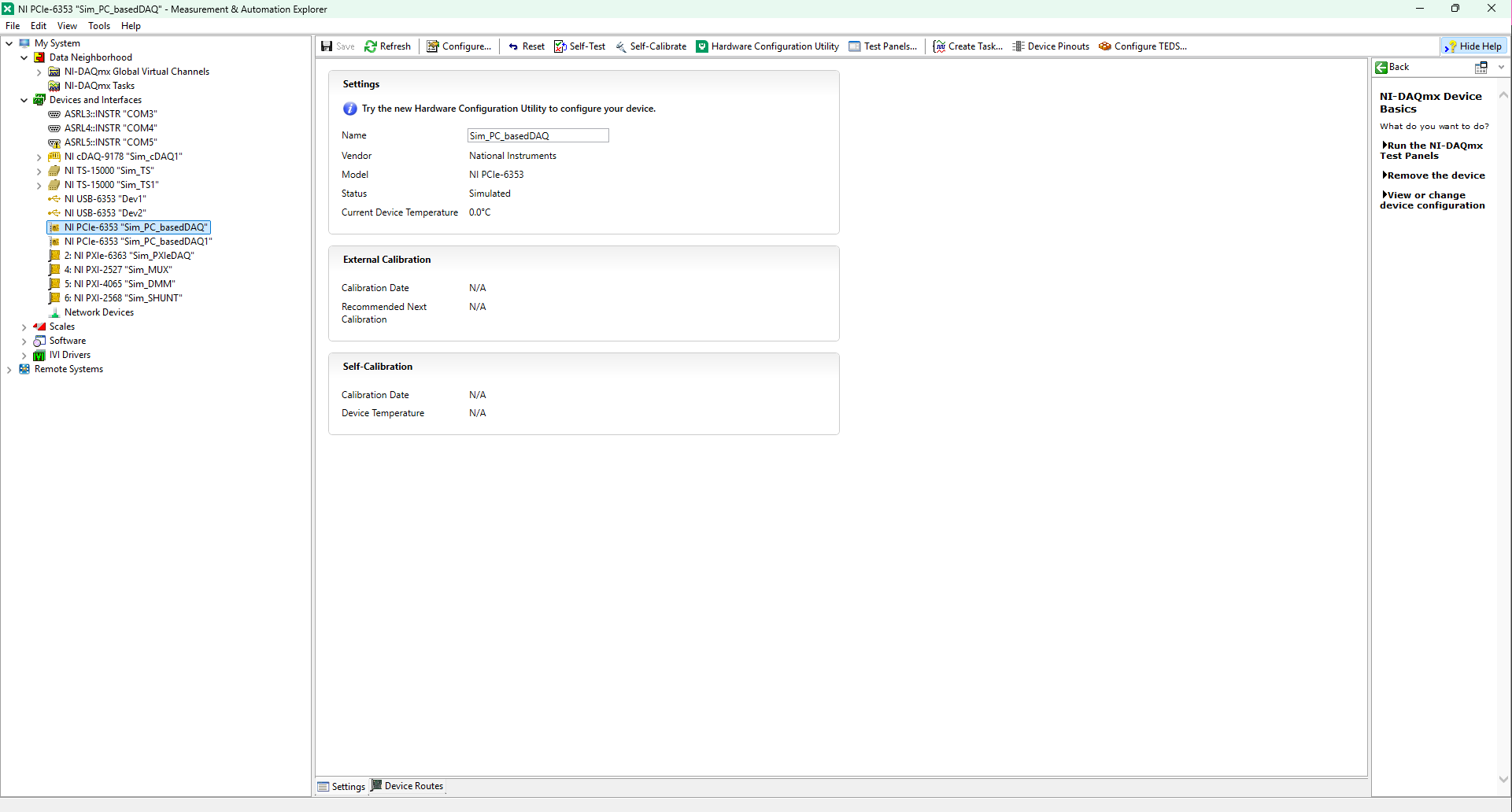Click the Reset device icon
This screenshot has height=812, width=1512.
click(x=513, y=46)
